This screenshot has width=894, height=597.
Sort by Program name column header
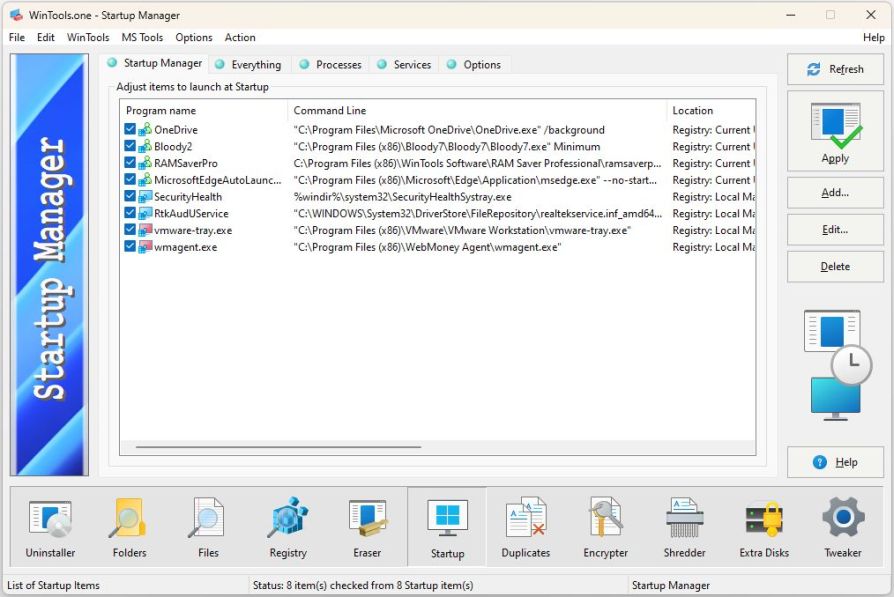pos(204,110)
